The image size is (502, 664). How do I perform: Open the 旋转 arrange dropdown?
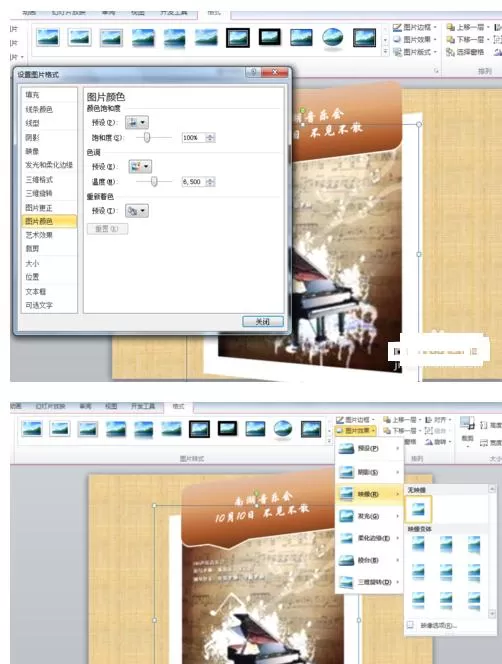click(436, 442)
